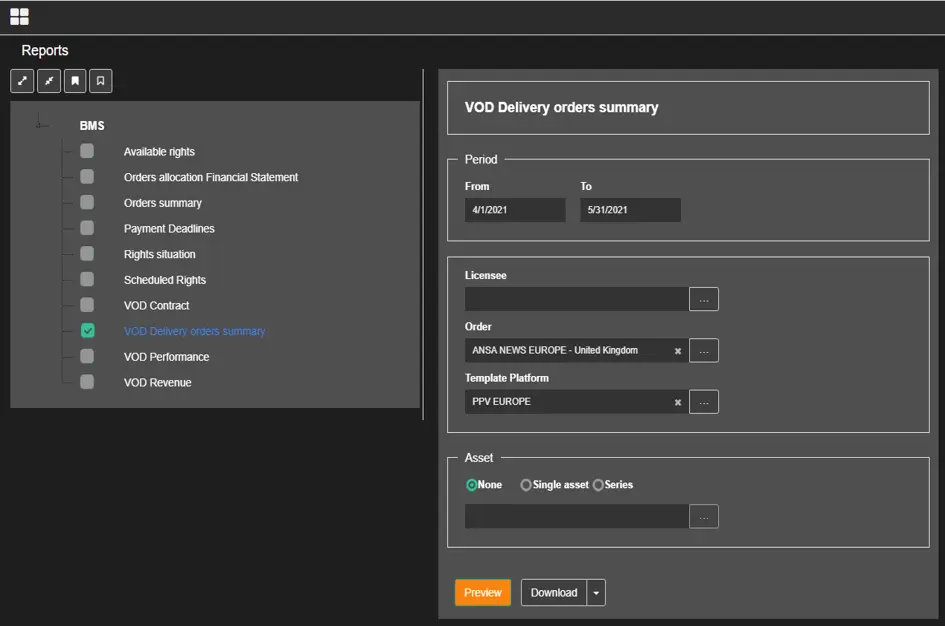This screenshot has width=945, height=626.
Task: Open the app grid menu icon
Action: click(x=19, y=16)
